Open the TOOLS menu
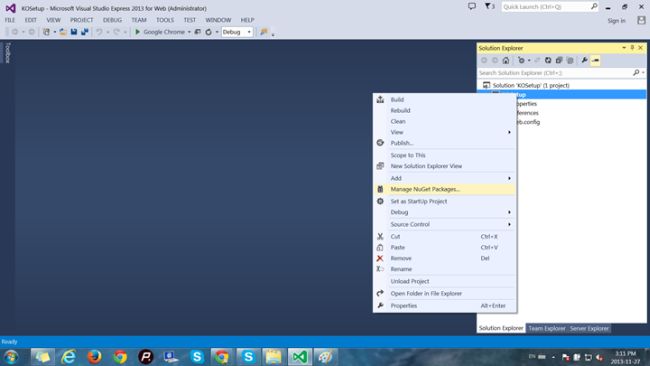The height and width of the screenshot is (366, 650). 165,20
